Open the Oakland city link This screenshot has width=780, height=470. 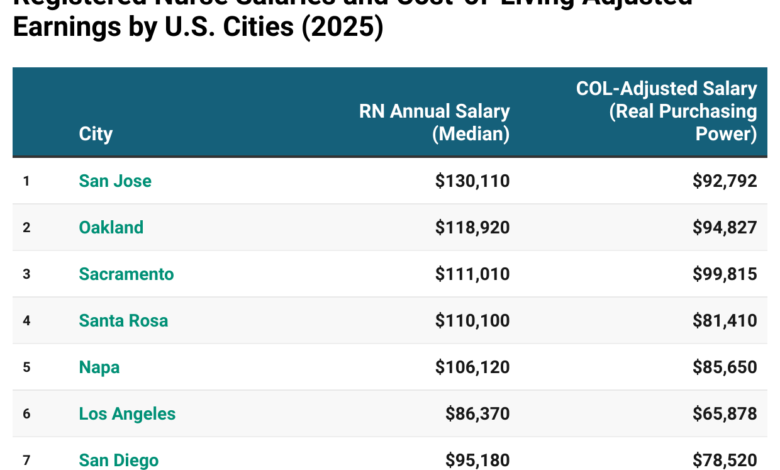pos(111,227)
